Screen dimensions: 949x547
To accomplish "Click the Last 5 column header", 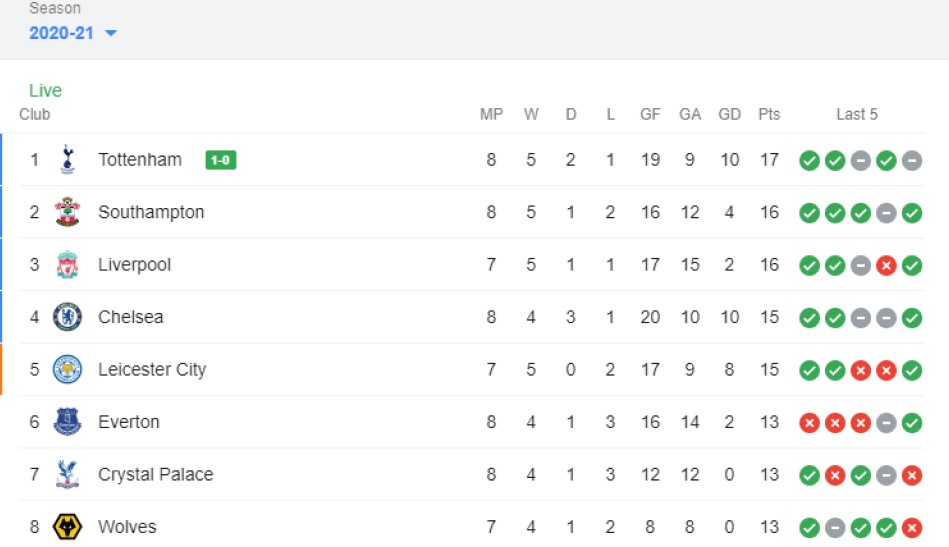I will coord(856,114).
